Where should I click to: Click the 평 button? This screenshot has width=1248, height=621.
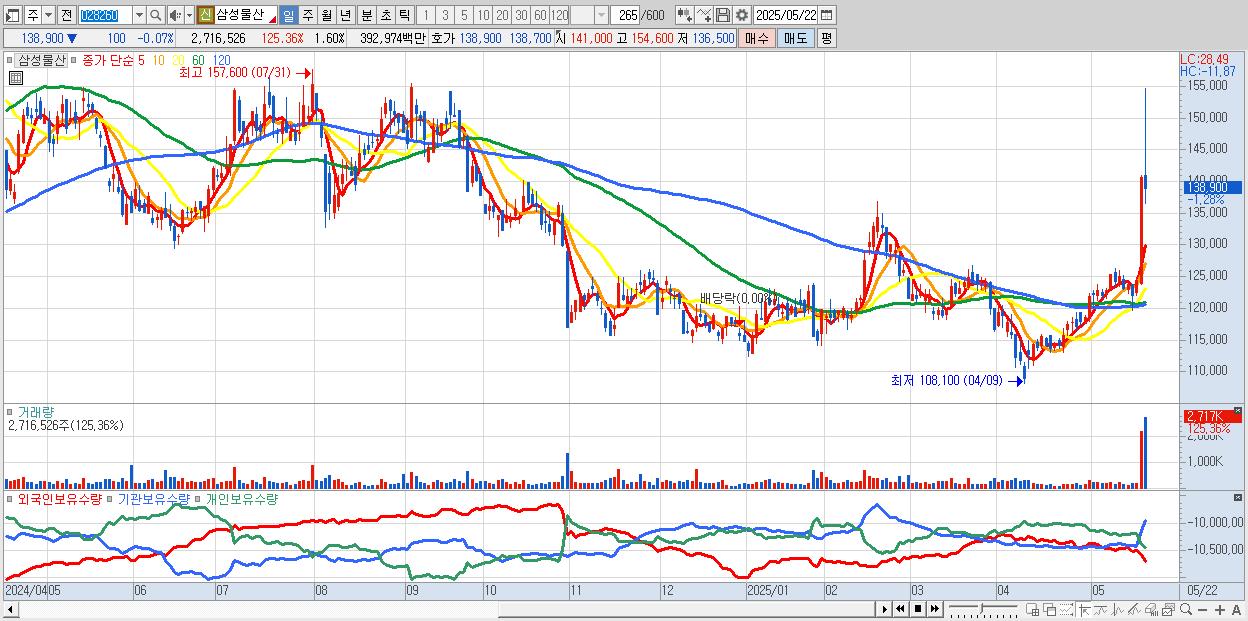(826, 38)
